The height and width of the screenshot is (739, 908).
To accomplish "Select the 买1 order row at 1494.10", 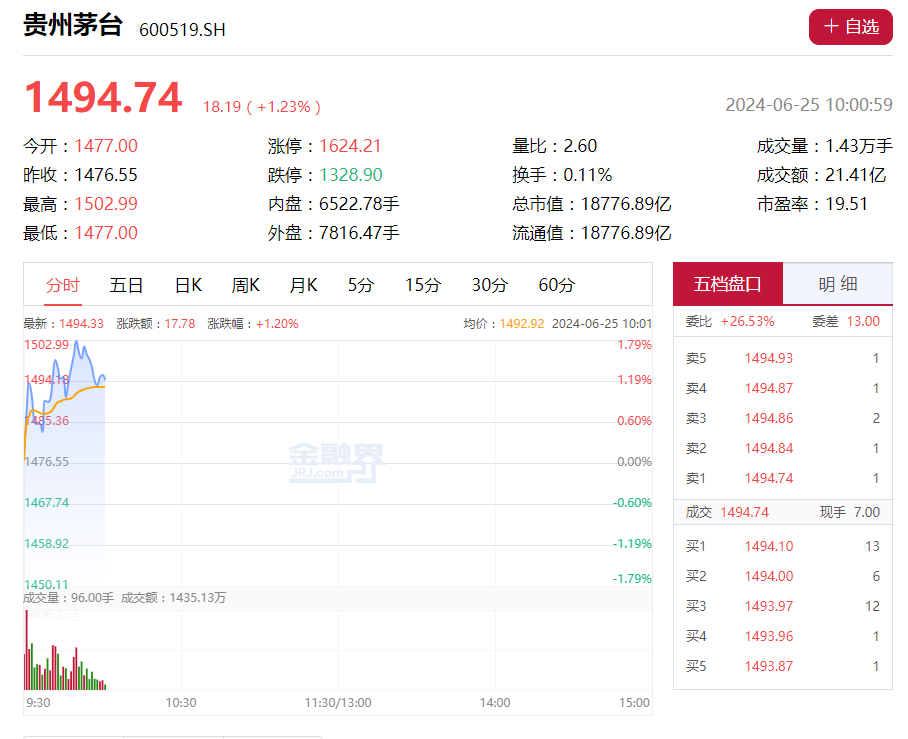I will [x=783, y=547].
